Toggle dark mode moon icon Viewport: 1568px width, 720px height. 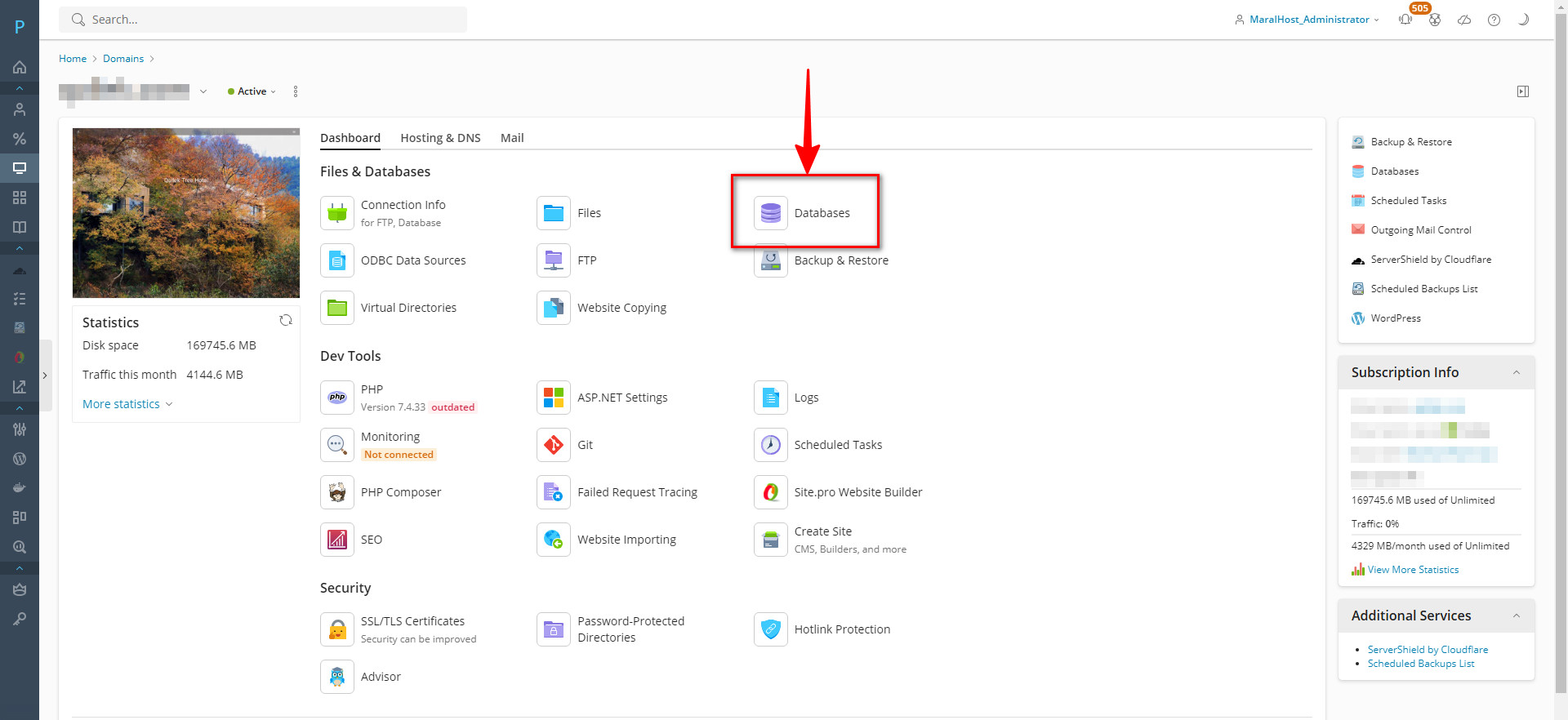(1523, 20)
